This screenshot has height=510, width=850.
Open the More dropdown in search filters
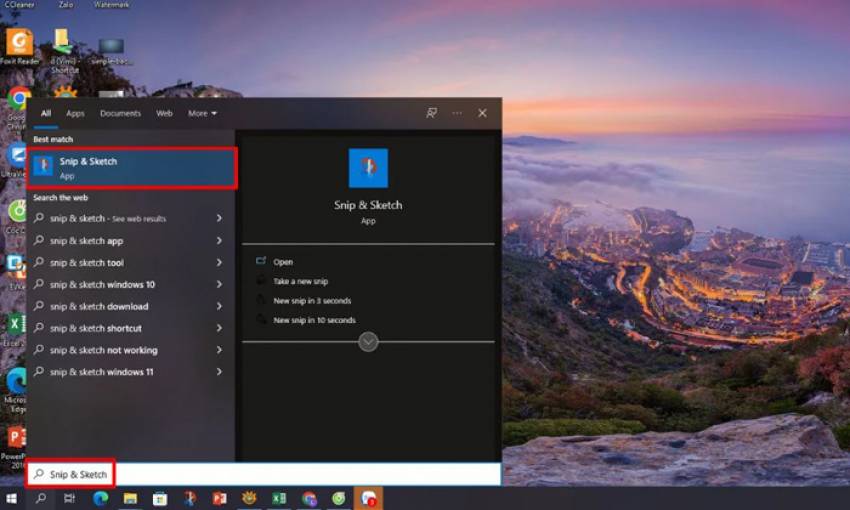202,113
